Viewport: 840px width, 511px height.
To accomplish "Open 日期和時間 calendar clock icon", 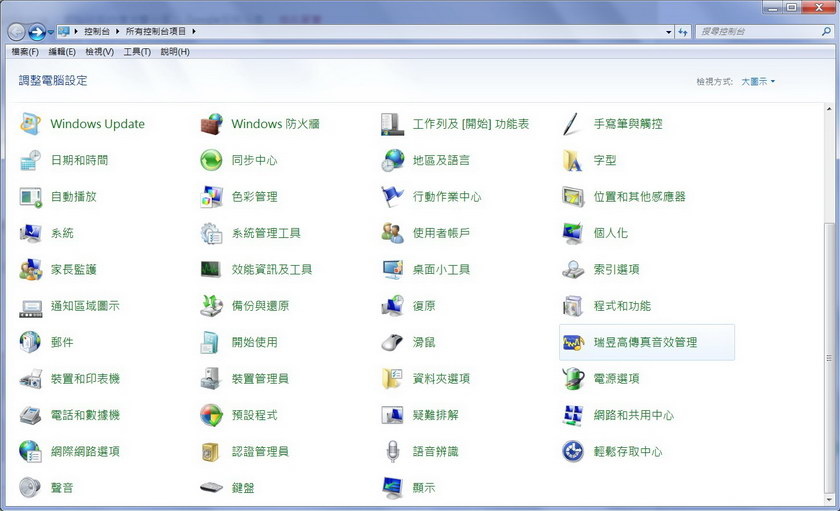I will (x=30, y=160).
